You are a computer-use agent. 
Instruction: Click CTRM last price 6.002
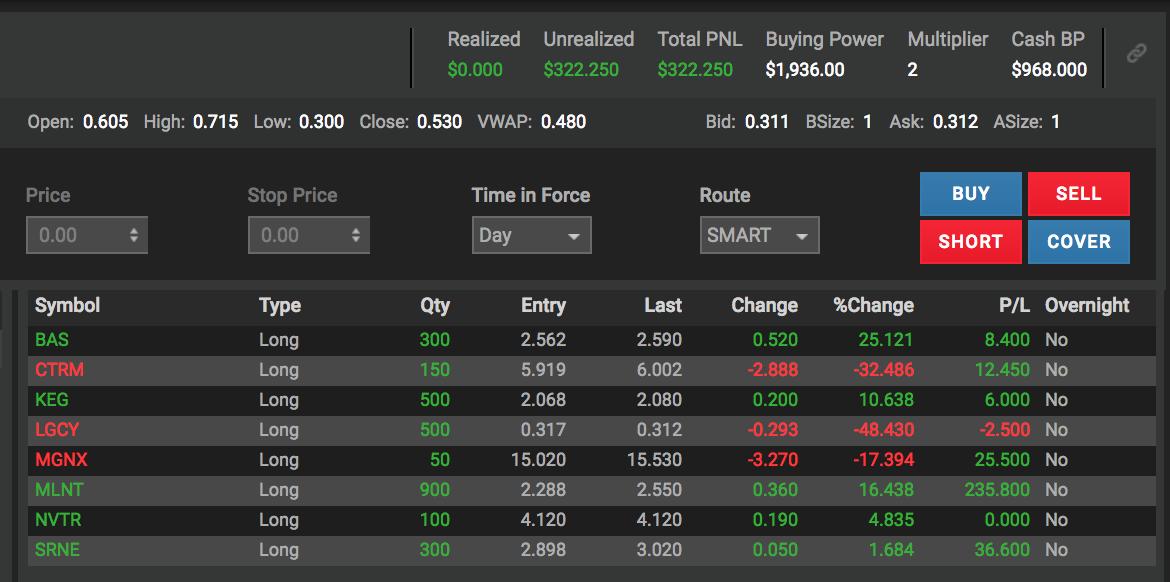point(659,369)
